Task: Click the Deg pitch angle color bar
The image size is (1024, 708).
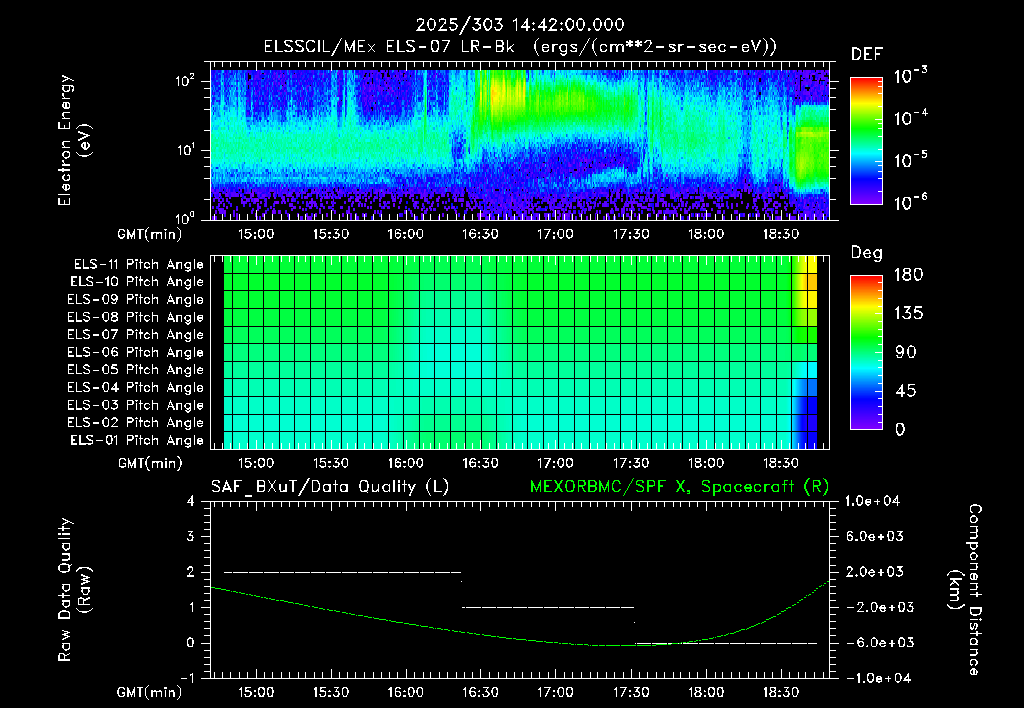Action: coord(866,352)
